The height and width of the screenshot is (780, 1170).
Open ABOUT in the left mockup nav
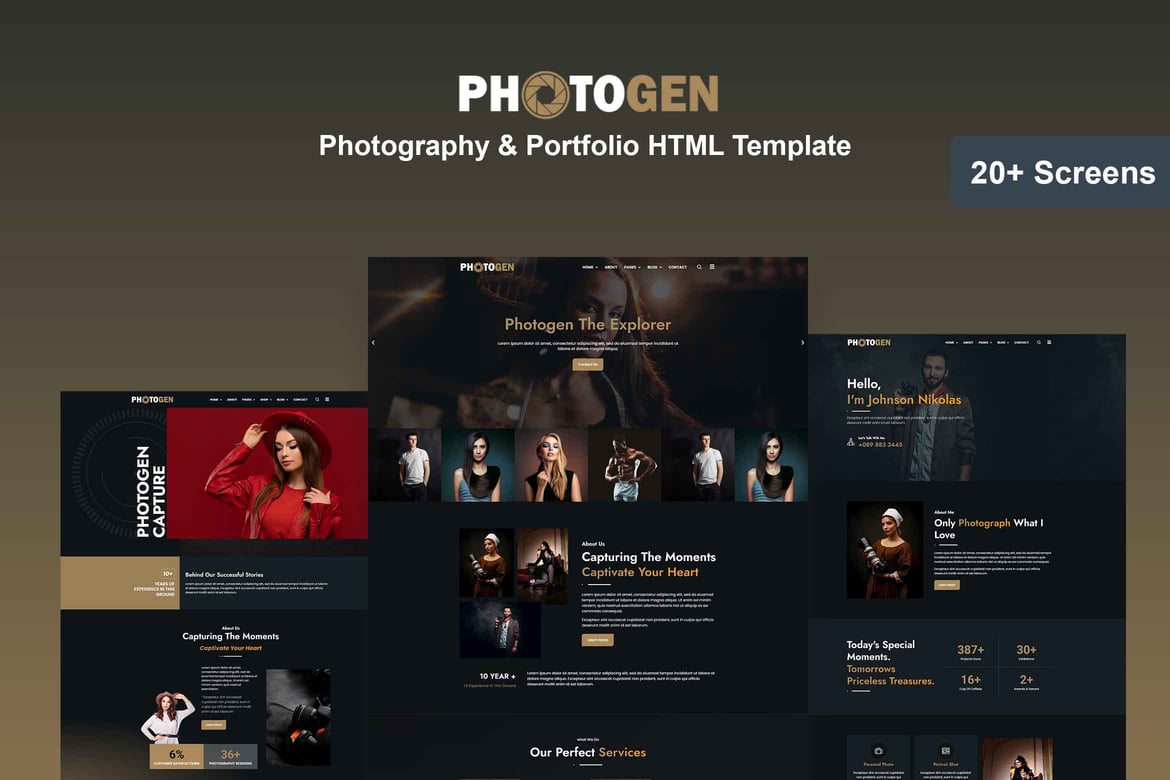pyautogui.click(x=232, y=399)
